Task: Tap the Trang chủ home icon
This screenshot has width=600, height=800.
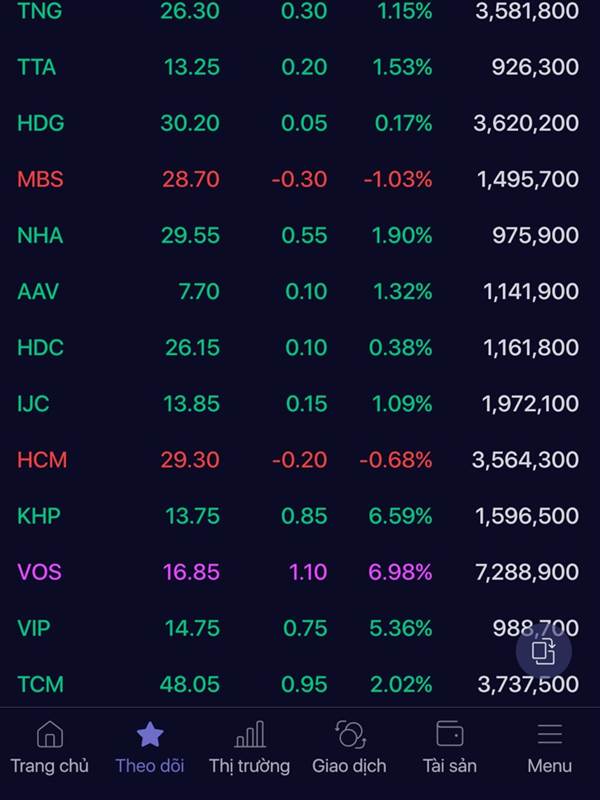Action: tap(49, 734)
